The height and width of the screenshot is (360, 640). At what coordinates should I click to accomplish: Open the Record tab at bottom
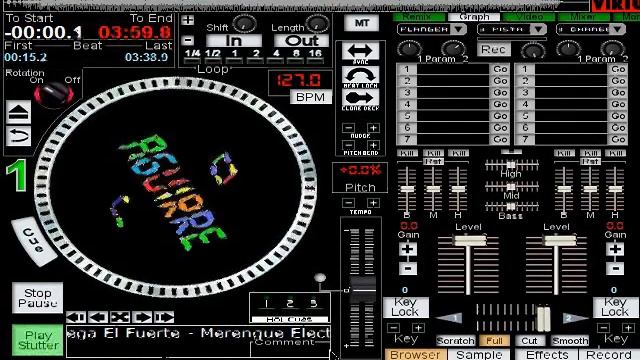pos(609,355)
